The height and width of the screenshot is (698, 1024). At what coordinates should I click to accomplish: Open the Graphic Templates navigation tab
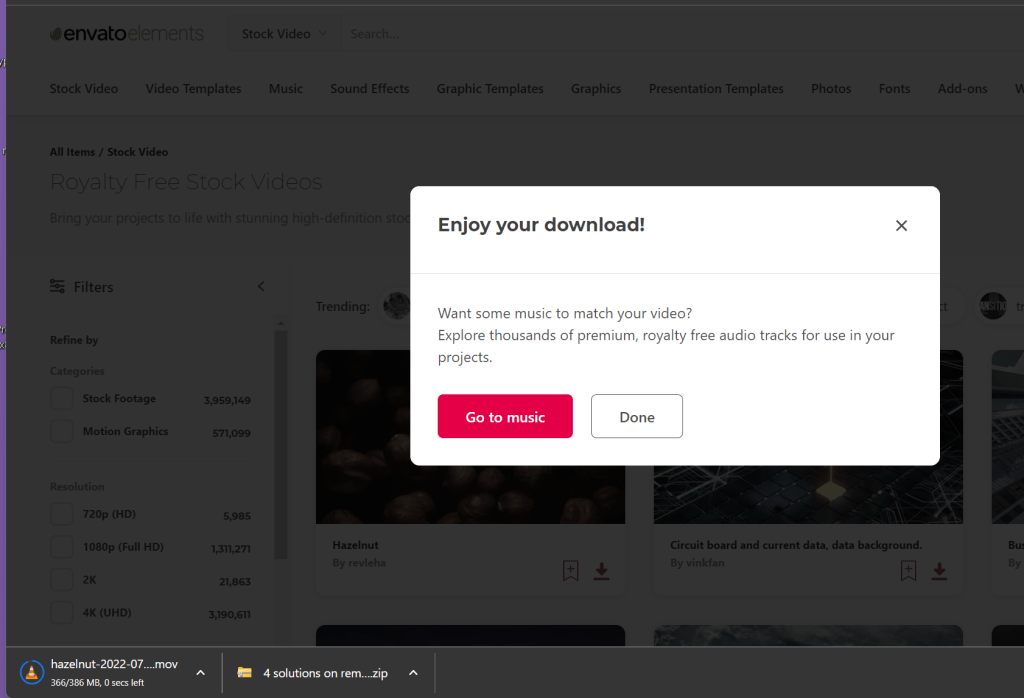(x=490, y=89)
